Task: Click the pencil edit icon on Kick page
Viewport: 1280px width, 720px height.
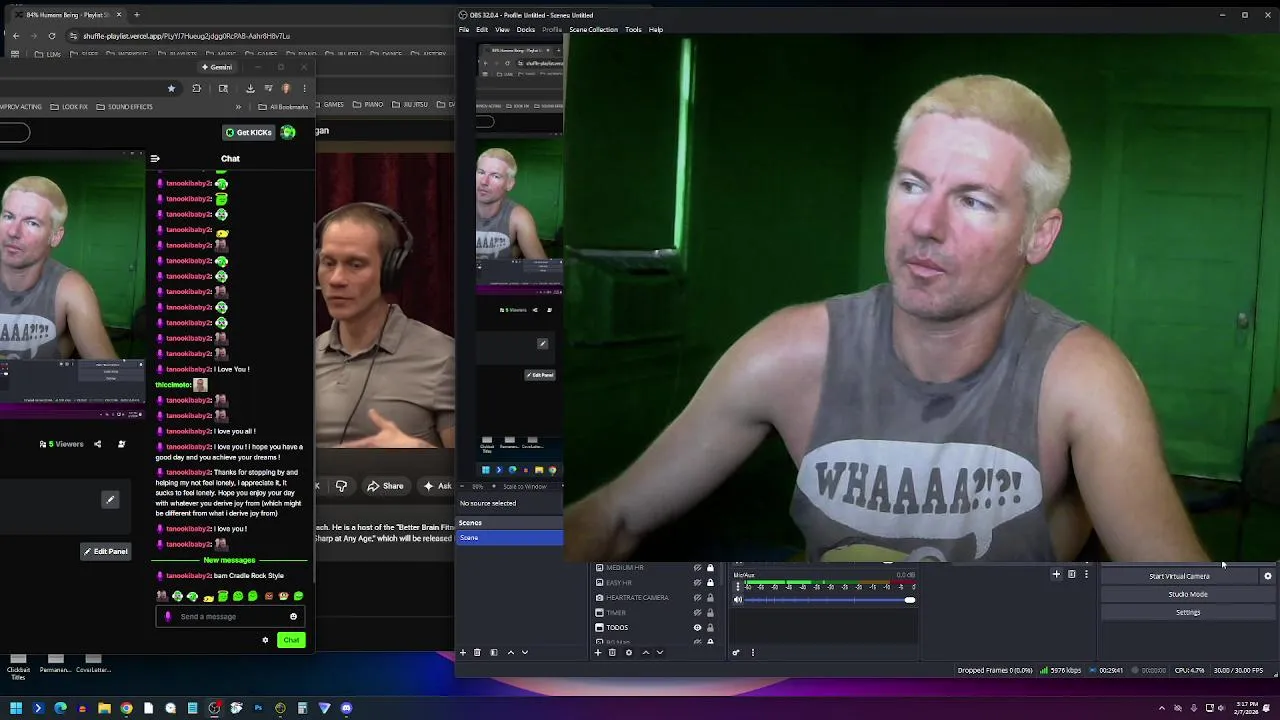Action: click(110, 499)
